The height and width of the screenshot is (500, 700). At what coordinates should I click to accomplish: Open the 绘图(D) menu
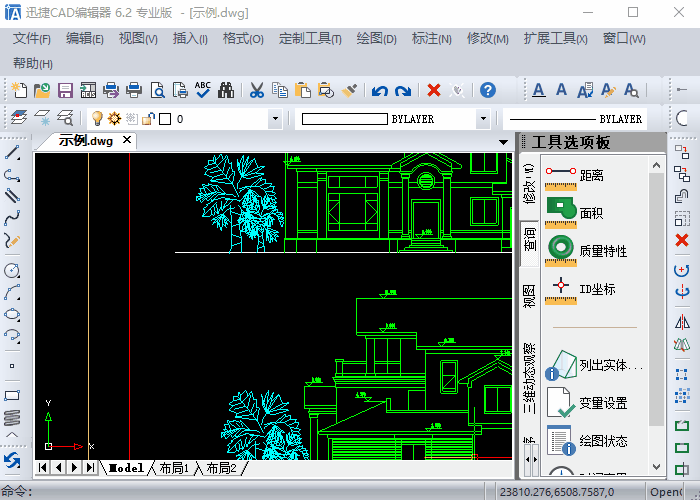pos(376,39)
